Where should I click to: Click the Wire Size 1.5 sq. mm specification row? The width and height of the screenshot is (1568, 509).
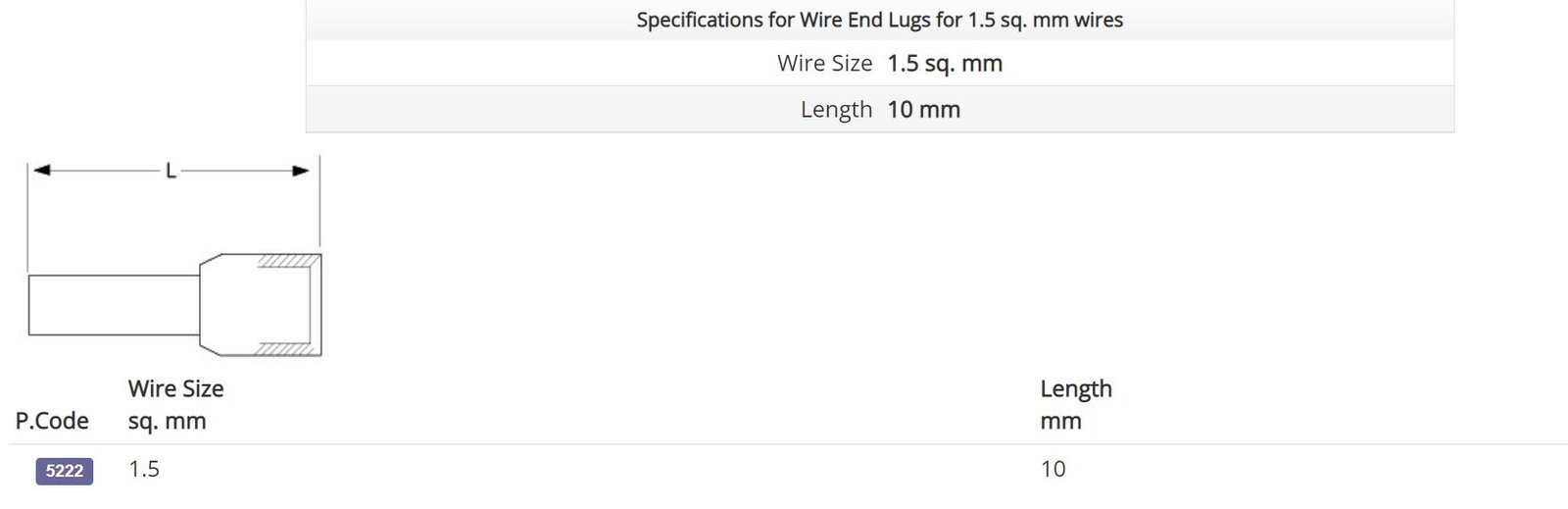880,63
